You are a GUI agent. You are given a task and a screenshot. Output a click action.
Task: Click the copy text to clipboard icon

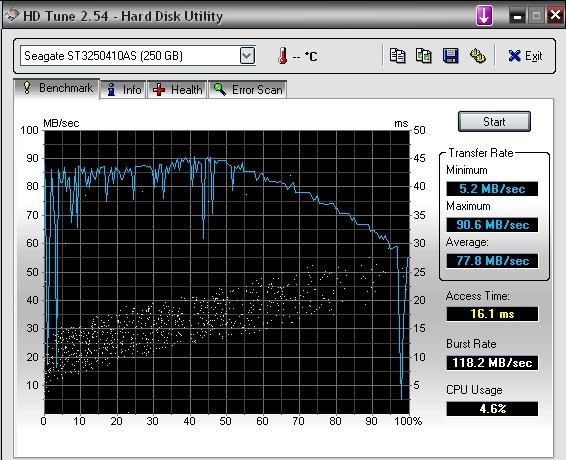click(397, 56)
